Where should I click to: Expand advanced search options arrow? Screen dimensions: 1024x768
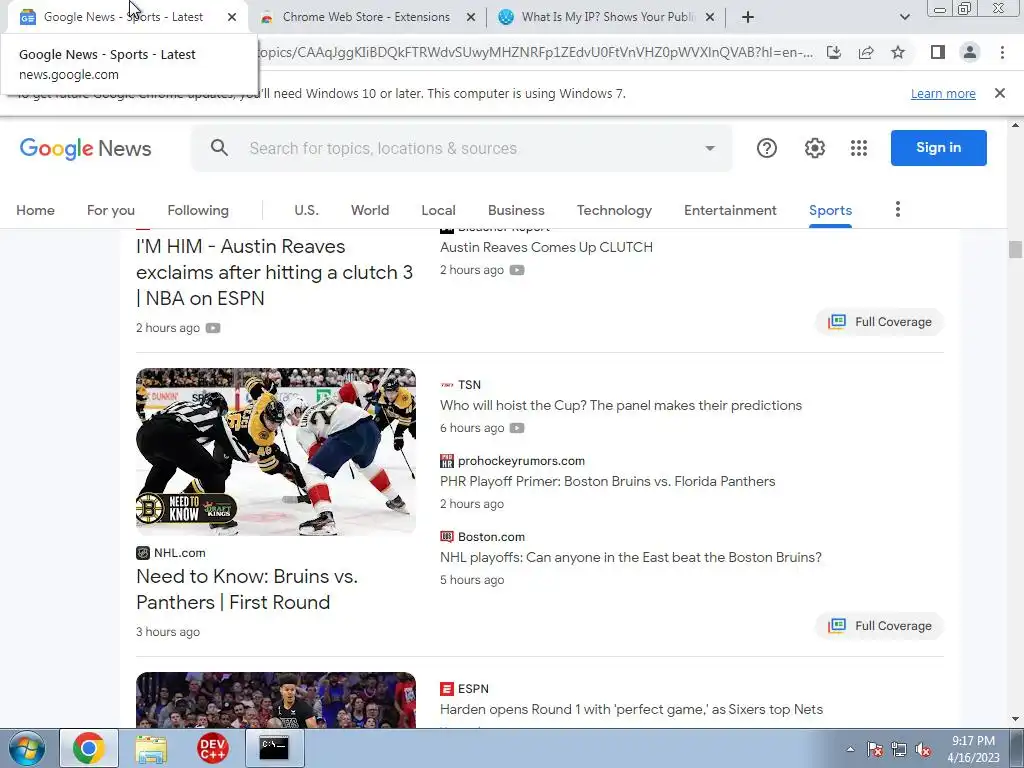click(710, 148)
